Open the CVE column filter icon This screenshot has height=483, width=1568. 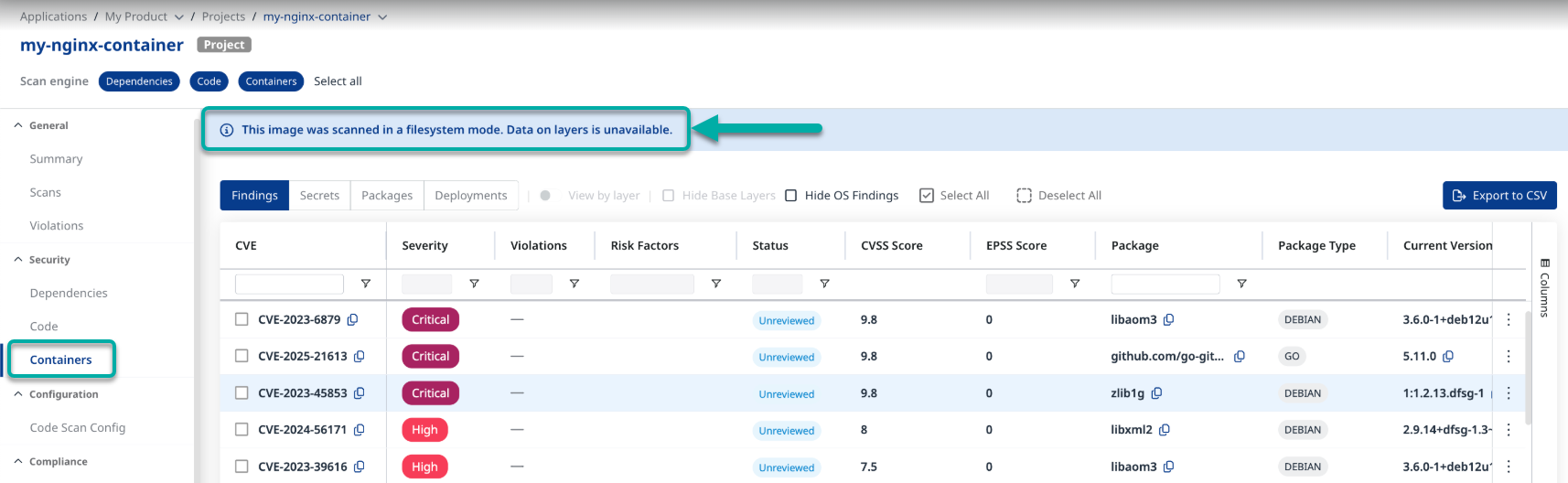pyautogui.click(x=366, y=284)
